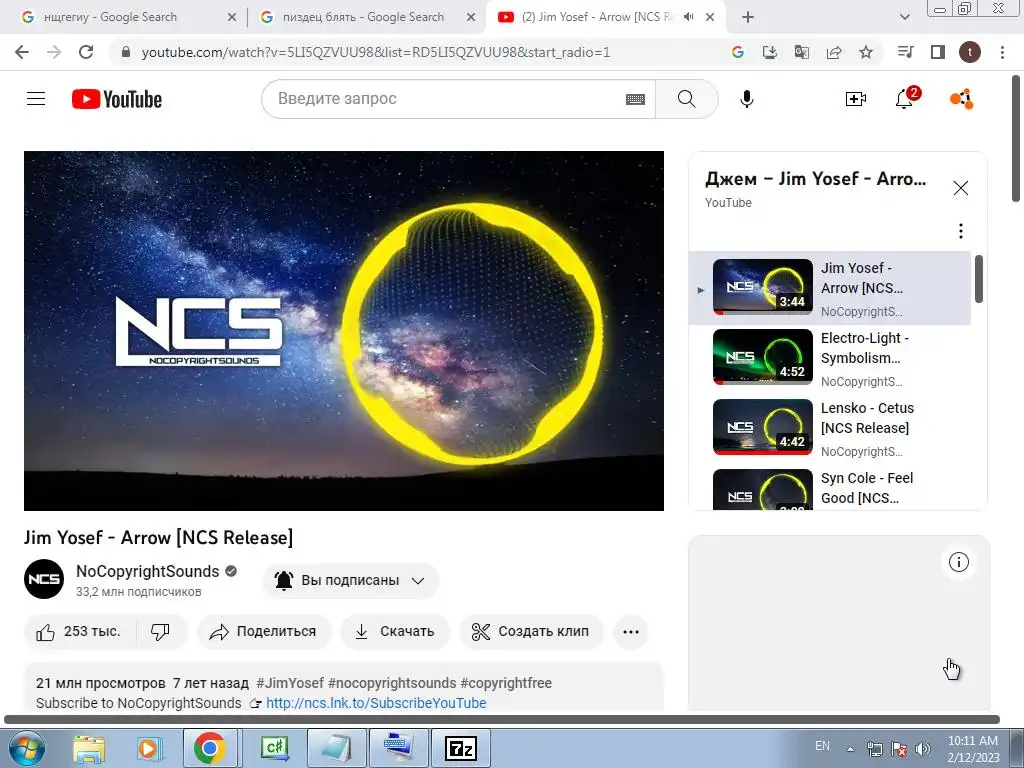Click the video player

coord(344,331)
